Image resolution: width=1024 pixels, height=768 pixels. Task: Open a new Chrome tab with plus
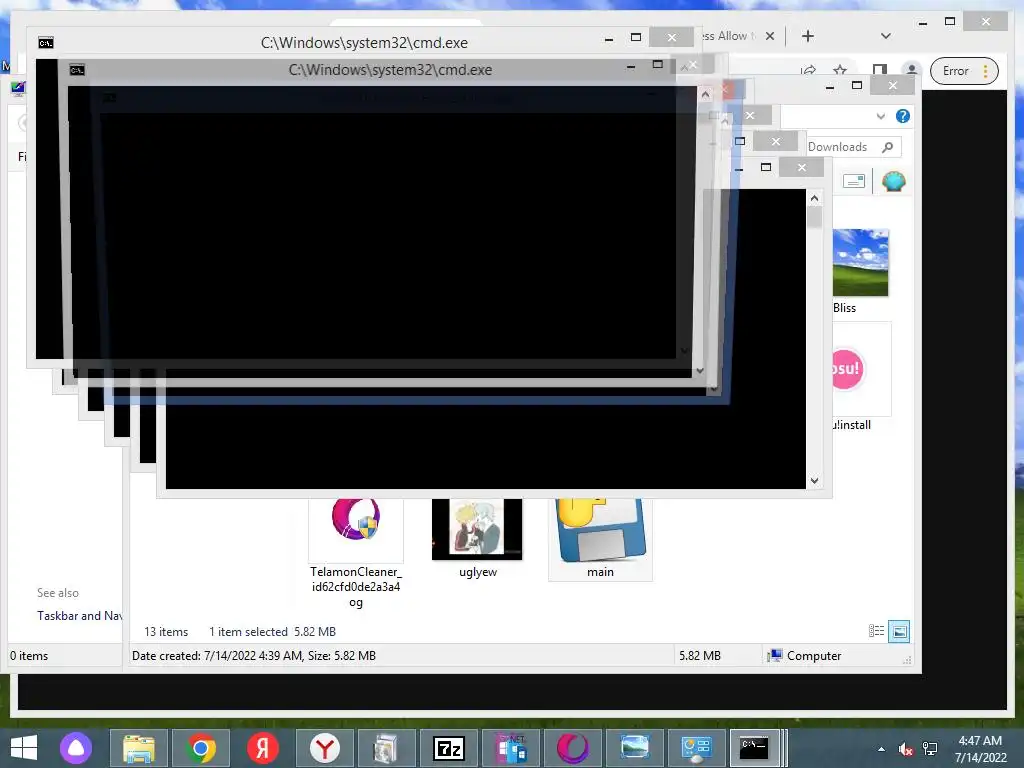(x=808, y=36)
